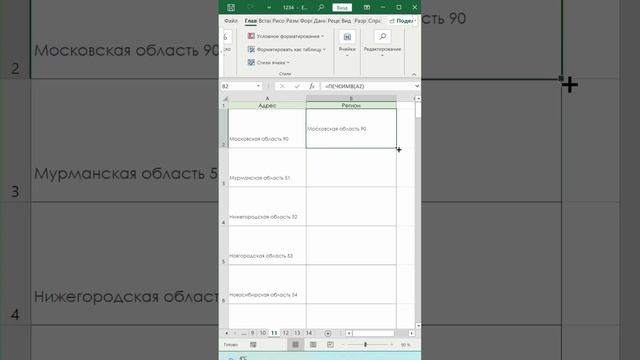Click the Insert Function fx icon
640x360 pixels.
pos(311,86)
